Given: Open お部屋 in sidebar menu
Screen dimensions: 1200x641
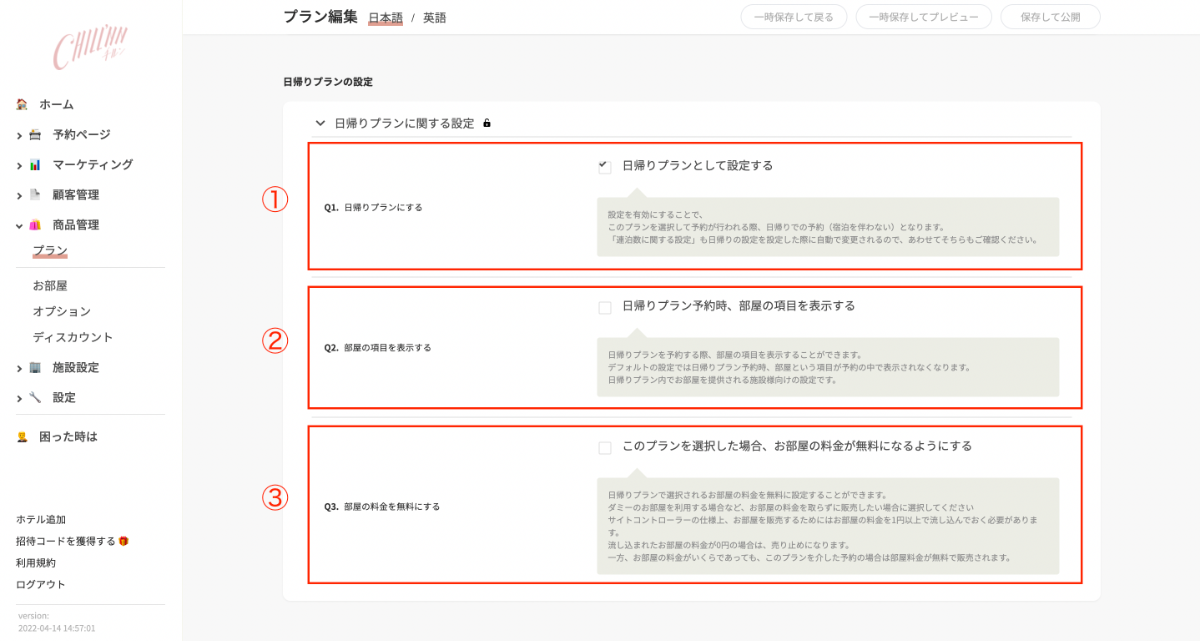Looking at the screenshot, I should [x=50, y=285].
